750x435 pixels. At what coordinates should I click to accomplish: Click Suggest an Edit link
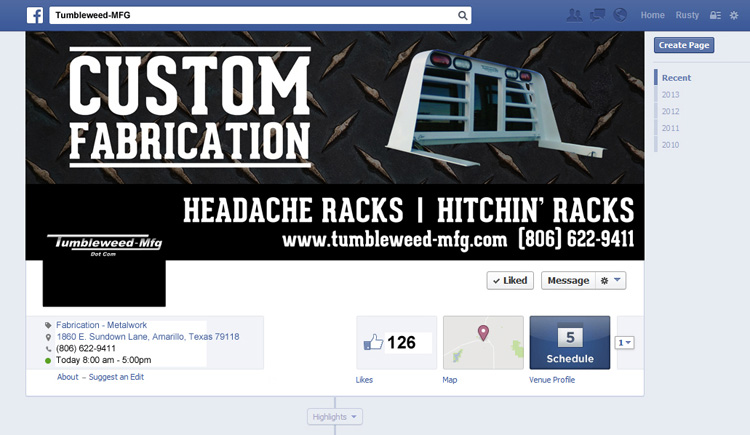pyautogui.click(x=116, y=377)
